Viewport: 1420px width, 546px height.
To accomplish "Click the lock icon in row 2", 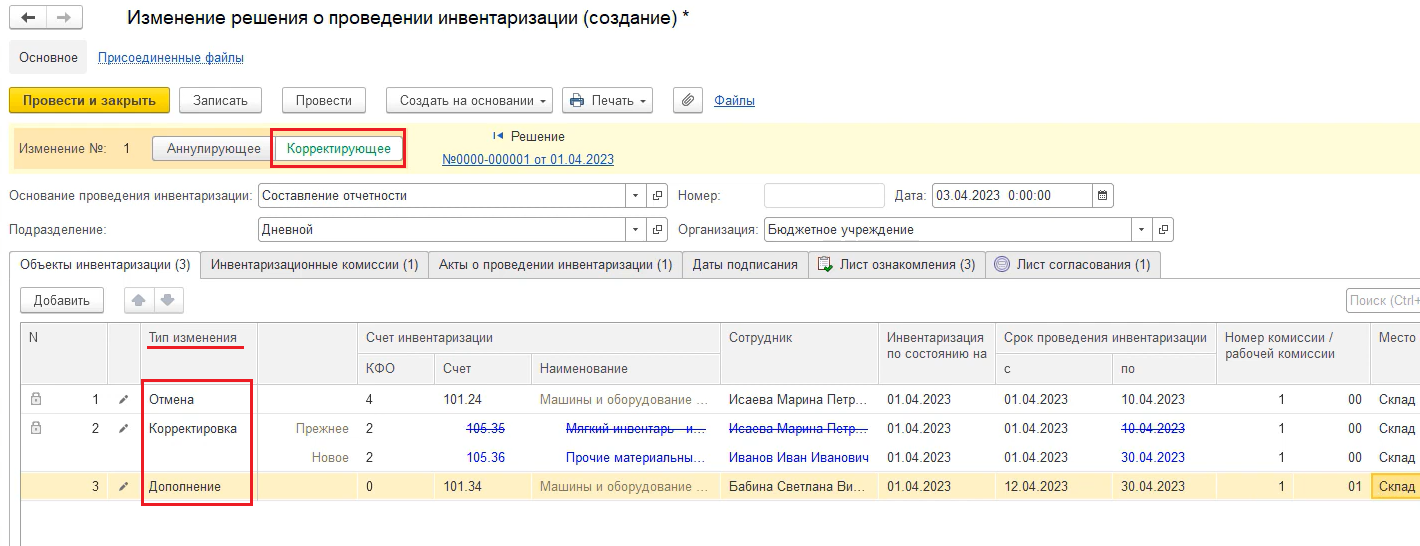I will click(36, 429).
